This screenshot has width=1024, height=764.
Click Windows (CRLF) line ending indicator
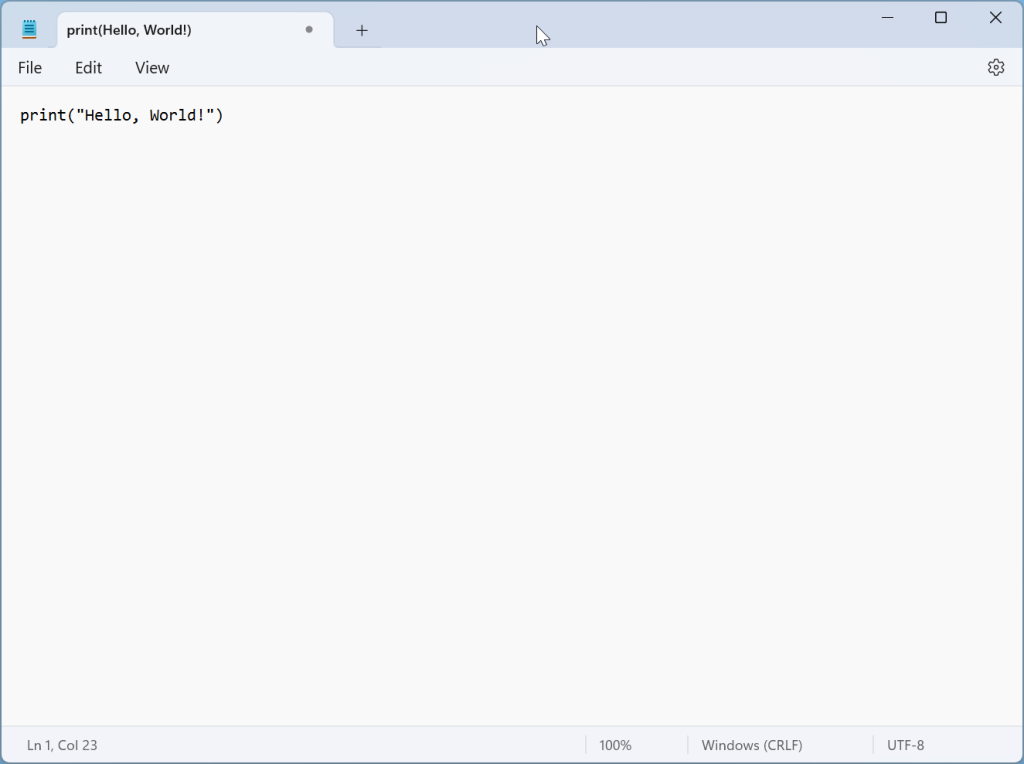pos(752,745)
